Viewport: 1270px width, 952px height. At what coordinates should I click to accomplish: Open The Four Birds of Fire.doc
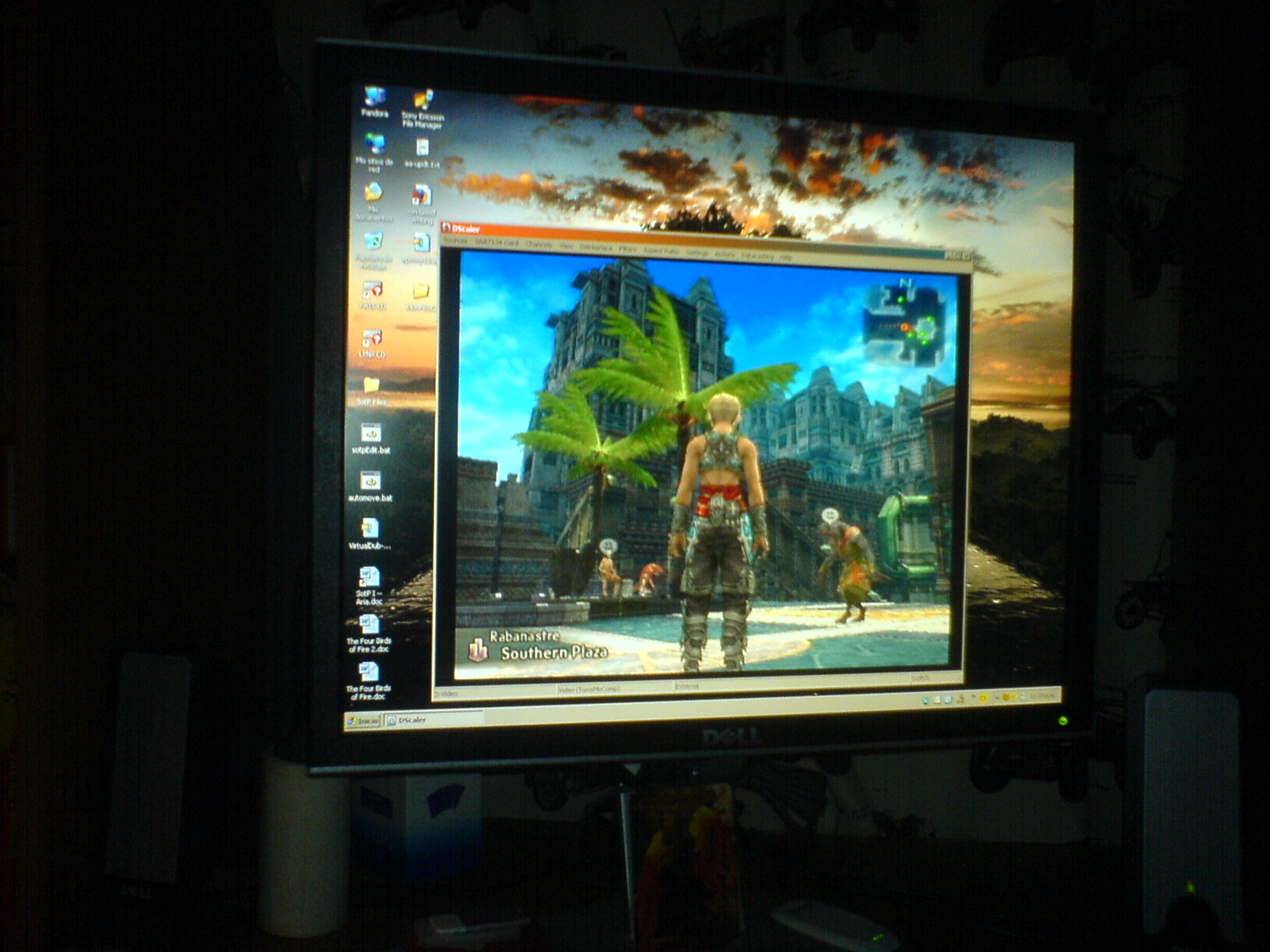coord(369,681)
